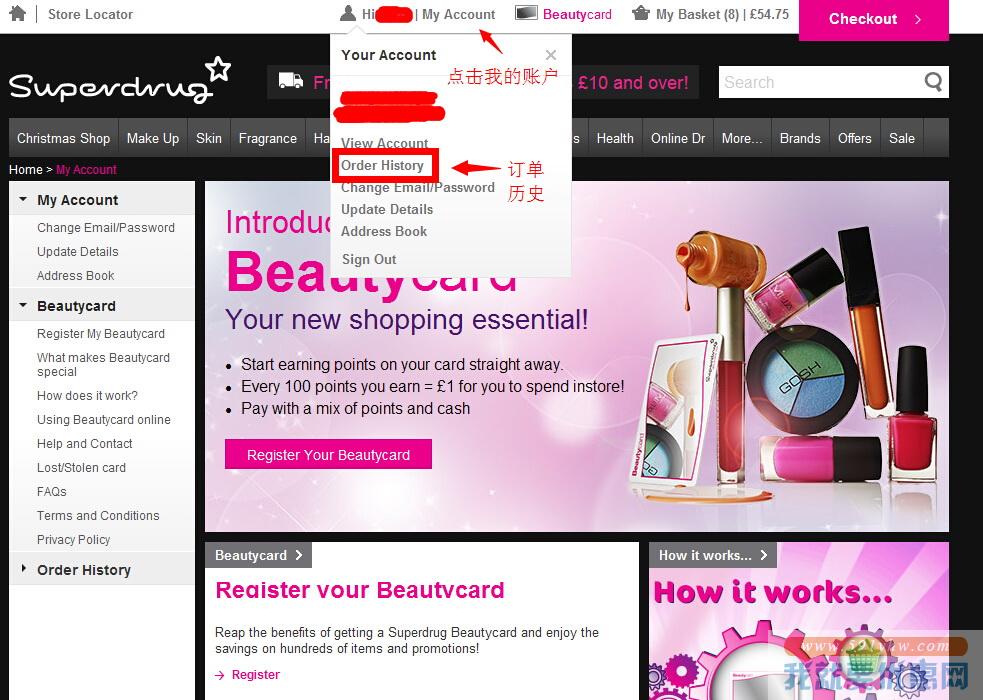The image size is (983, 700).
Task: Open the How it works... panel header
Action: [x=713, y=555]
